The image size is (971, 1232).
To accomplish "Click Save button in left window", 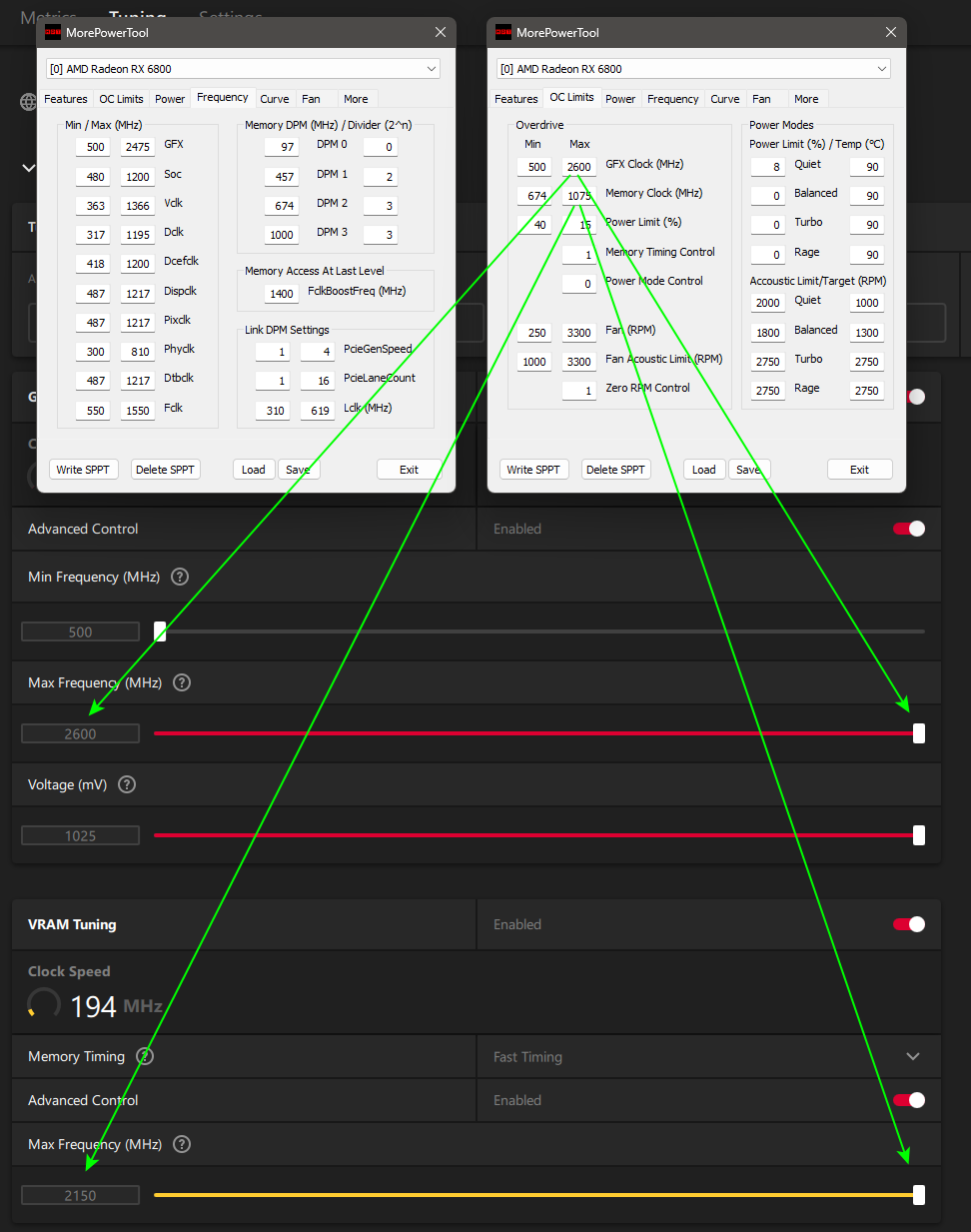I will tap(298, 470).
